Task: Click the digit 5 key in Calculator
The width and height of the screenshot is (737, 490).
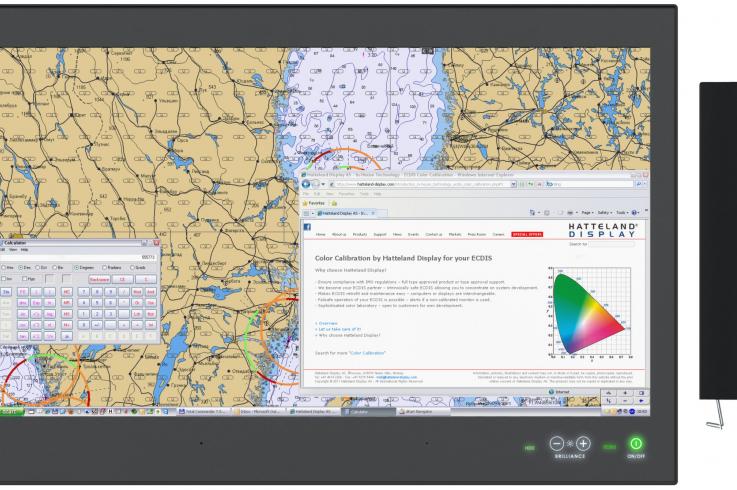Action: pyautogui.click(x=97, y=302)
